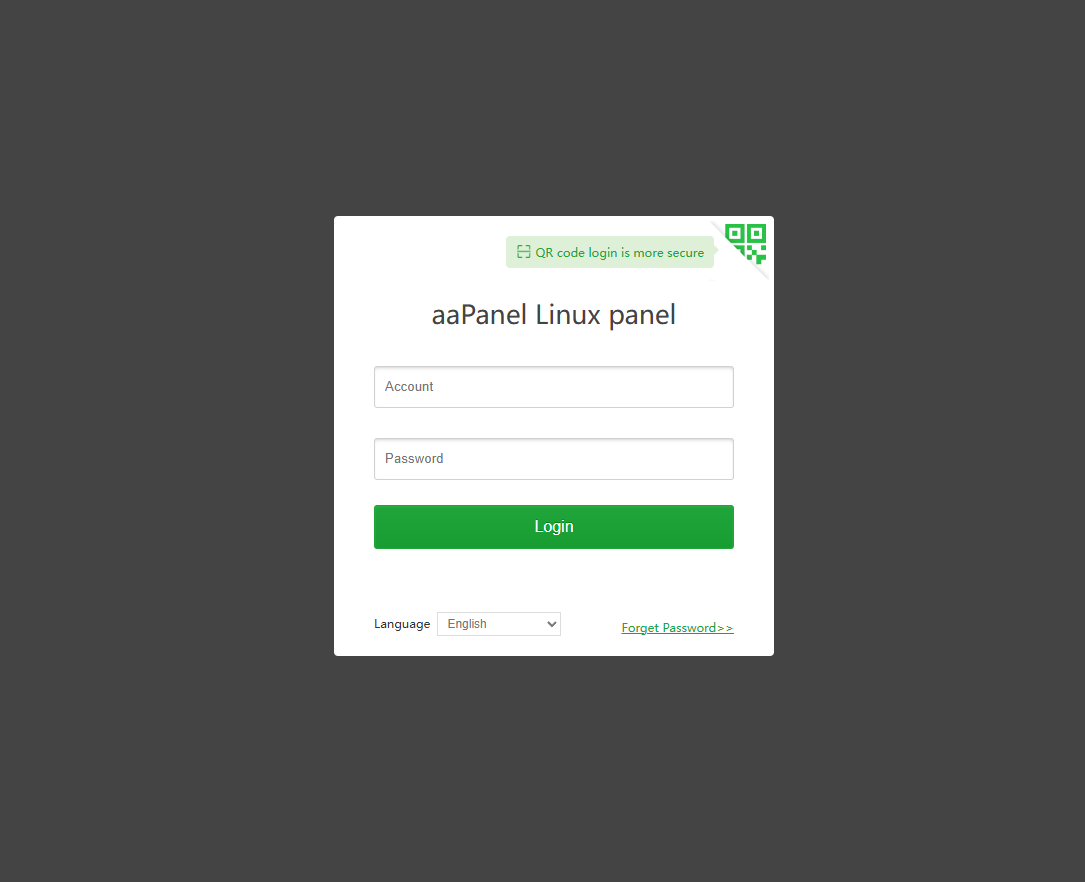Click the 'QR code login is more secure' tip
The image size is (1085, 882).
tap(610, 252)
